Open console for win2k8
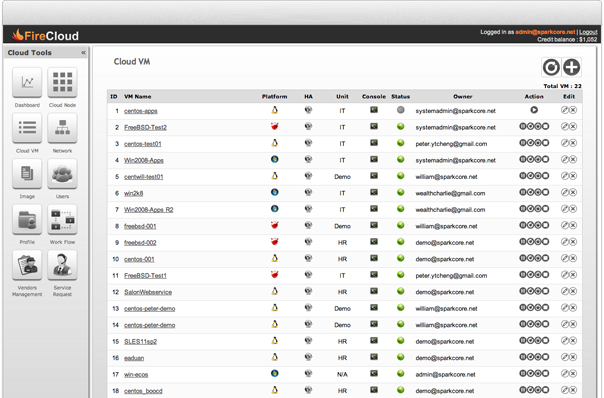 (x=374, y=192)
